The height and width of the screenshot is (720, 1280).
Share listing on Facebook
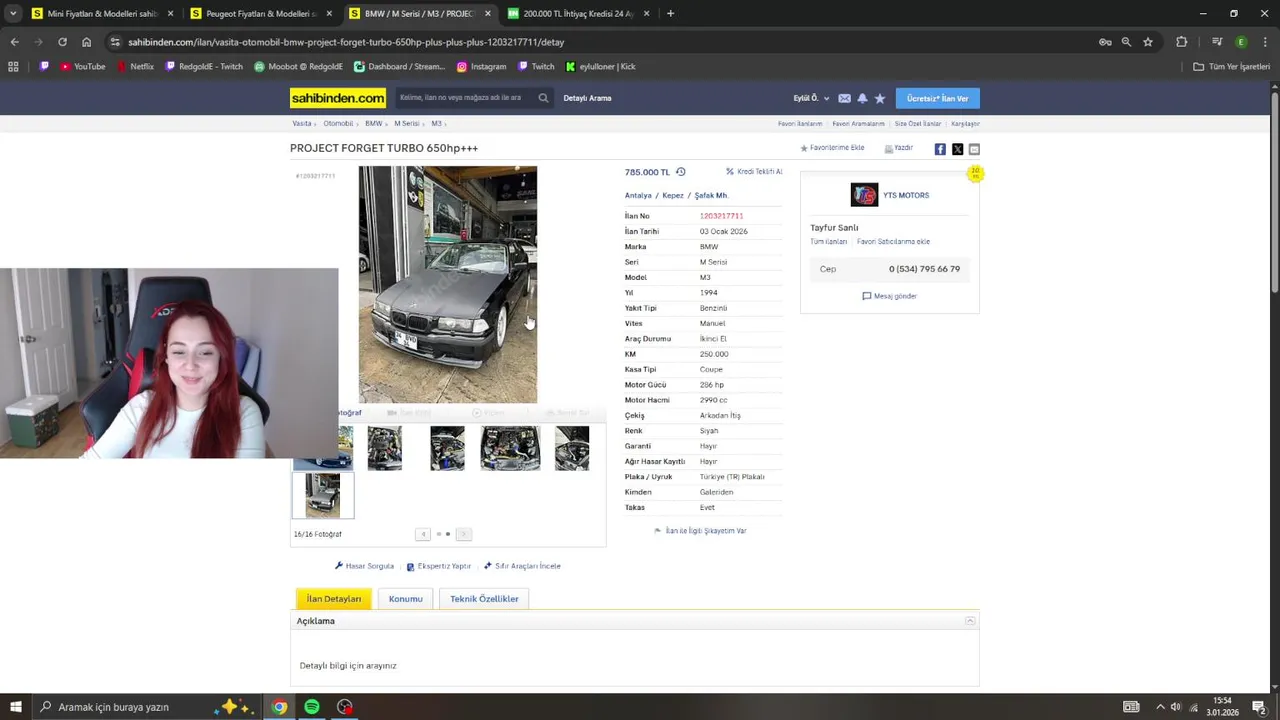pos(940,149)
